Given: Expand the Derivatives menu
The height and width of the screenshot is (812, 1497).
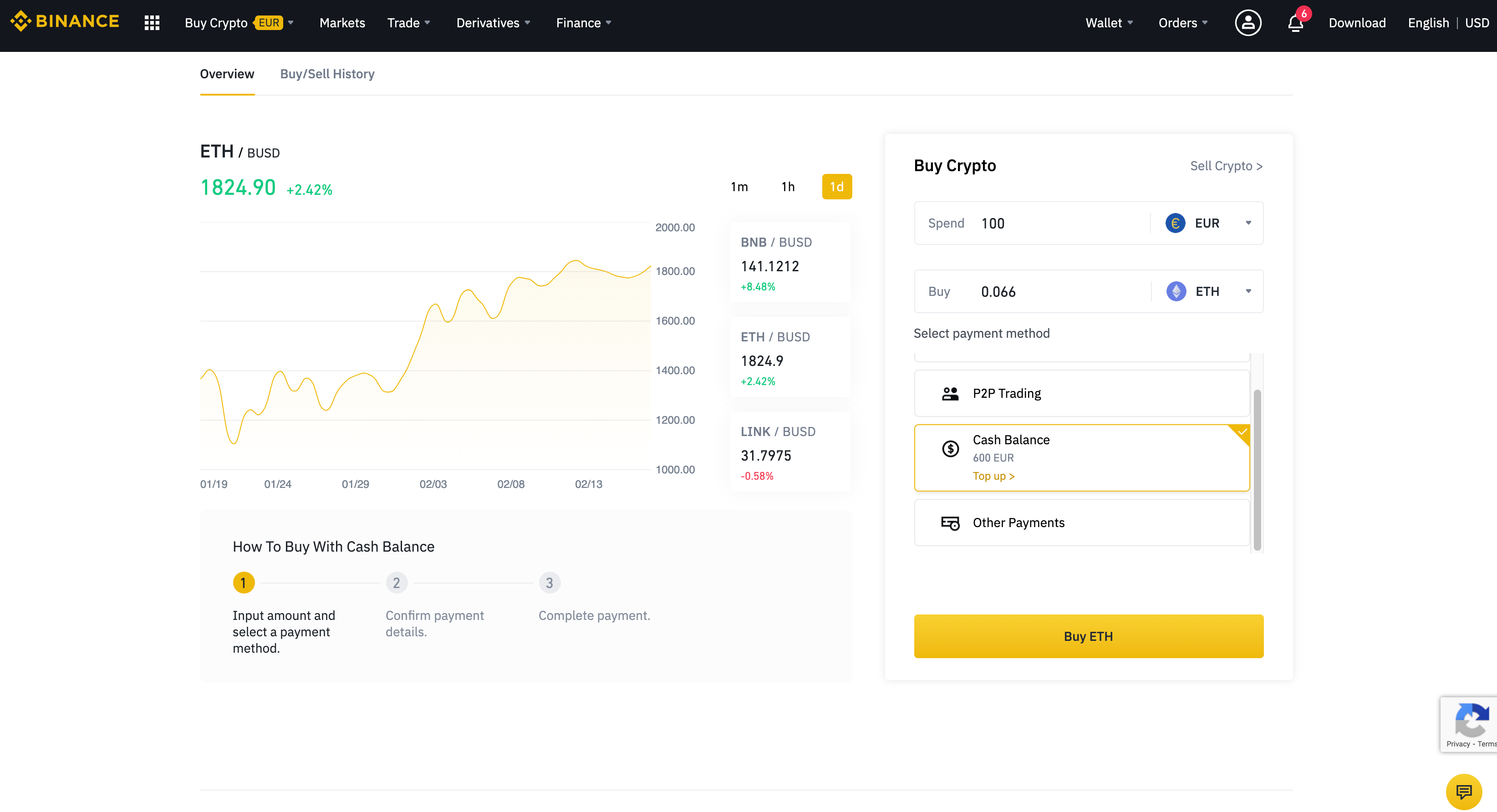Looking at the screenshot, I should [x=493, y=23].
